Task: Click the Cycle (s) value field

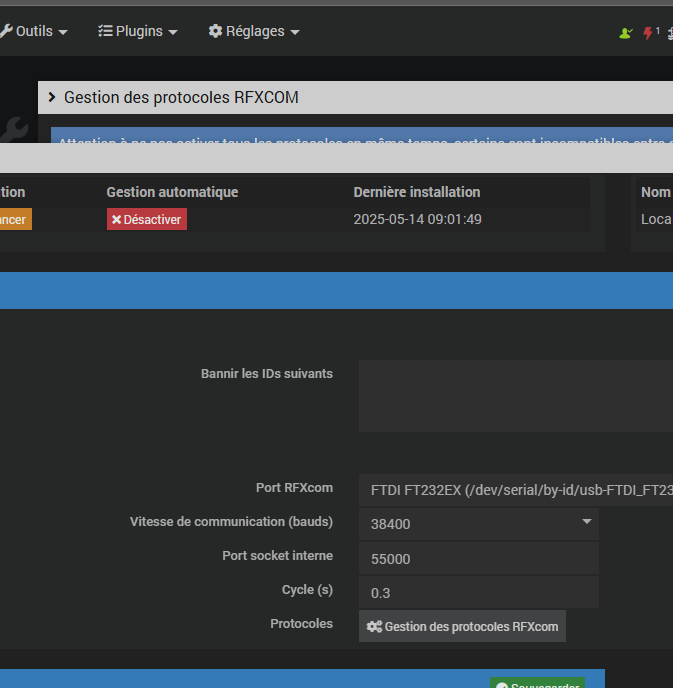Action: (x=478, y=592)
